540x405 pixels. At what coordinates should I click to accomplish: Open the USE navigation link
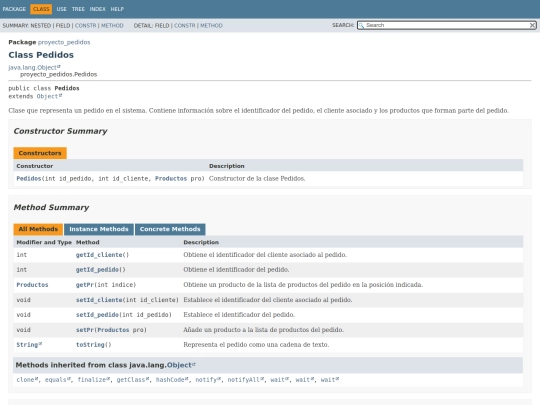pos(62,9)
